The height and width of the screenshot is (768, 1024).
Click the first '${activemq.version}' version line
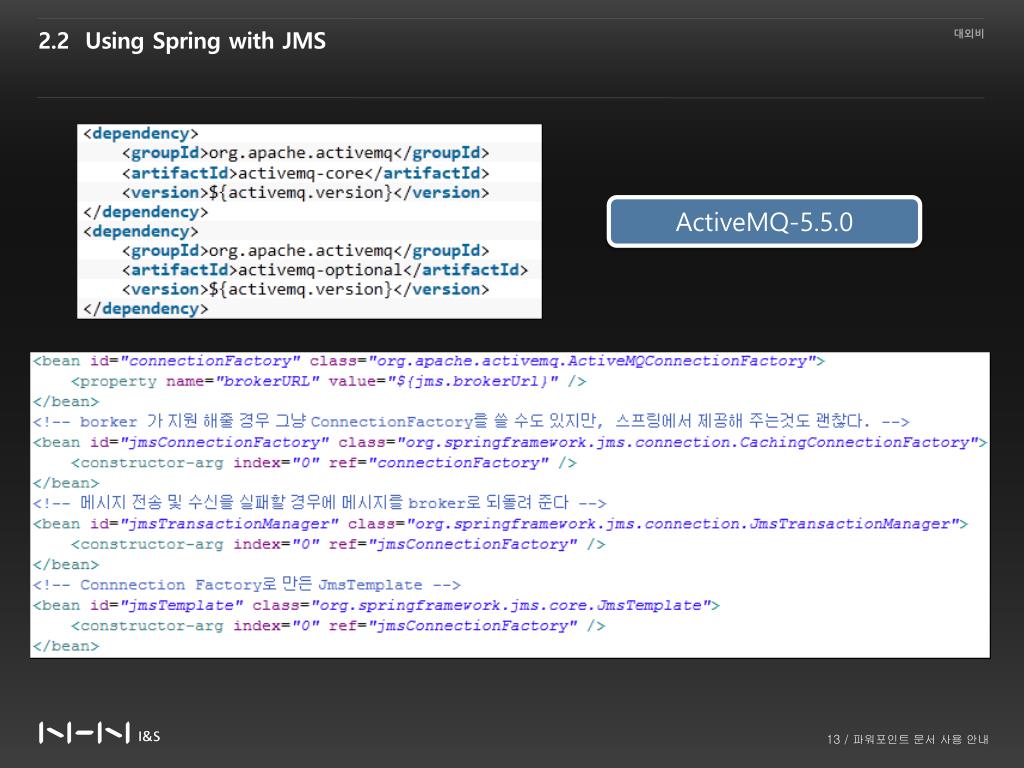pos(305,193)
